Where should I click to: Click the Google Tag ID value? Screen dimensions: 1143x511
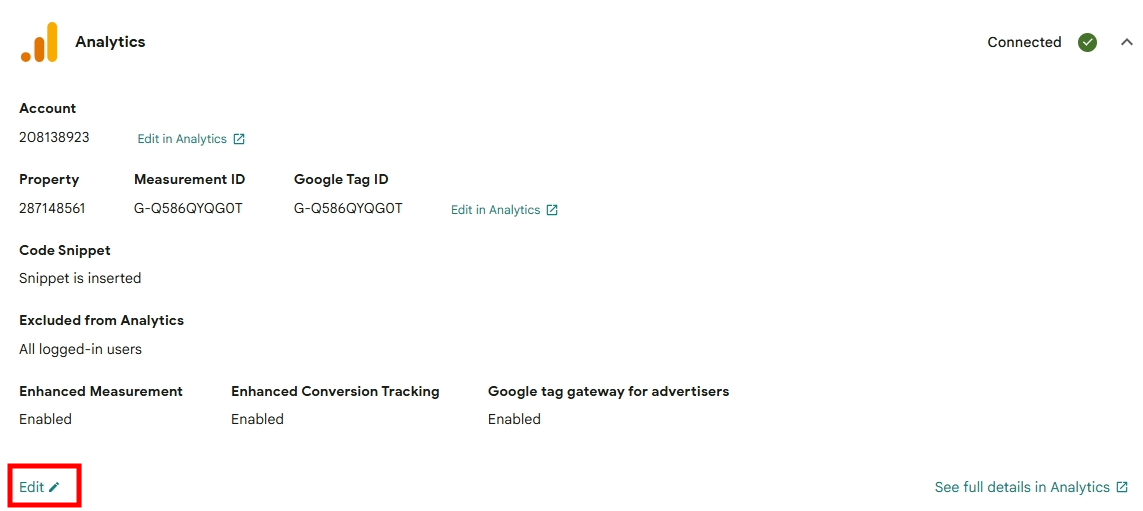coord(348,208)
